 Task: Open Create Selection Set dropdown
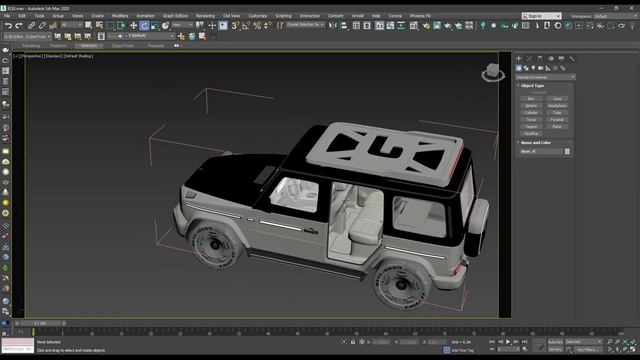tap(305, 25)
